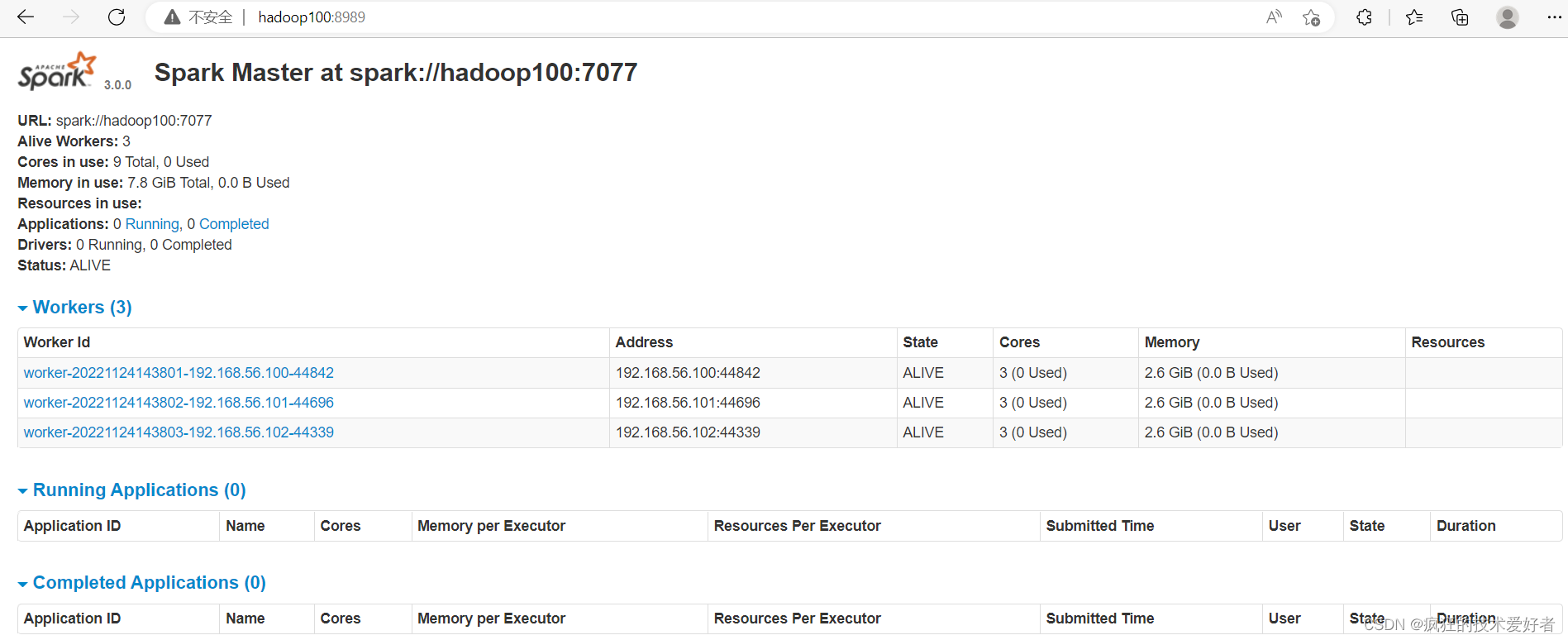This screenshot has height=640, width=1568.
Task: Open the collections icon
Action: click(x=1460, y=17)
